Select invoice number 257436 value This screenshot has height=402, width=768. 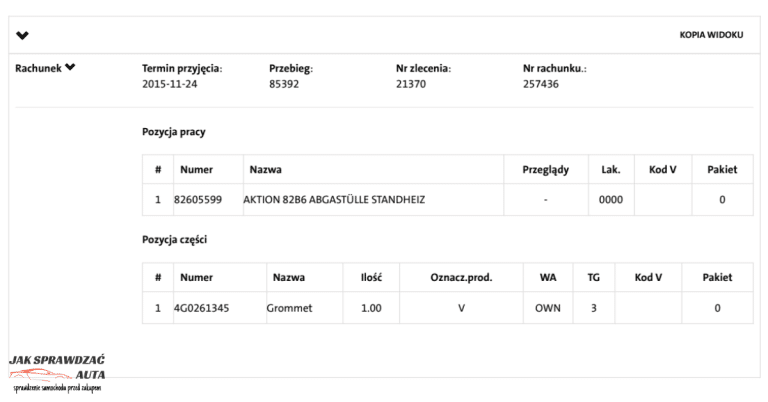tap(540, 85)
